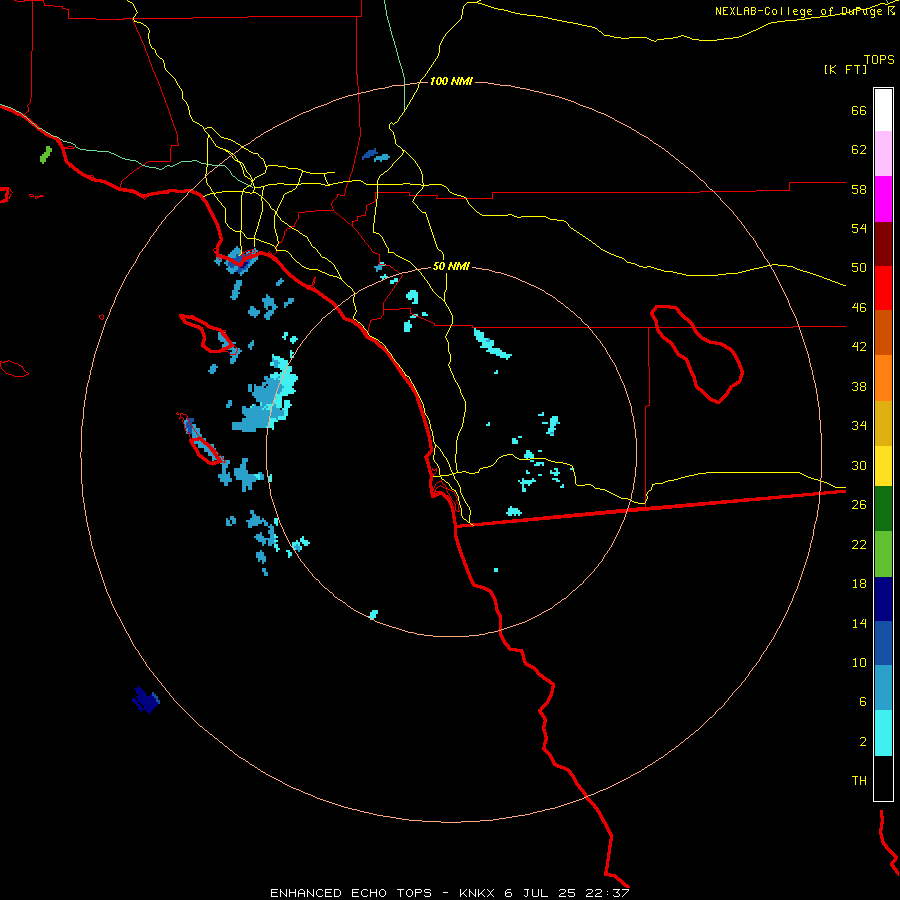The height and width of the screenshot is (900, 900).
Task: Click the legend value "66"
Action: [x=859, y=110]
